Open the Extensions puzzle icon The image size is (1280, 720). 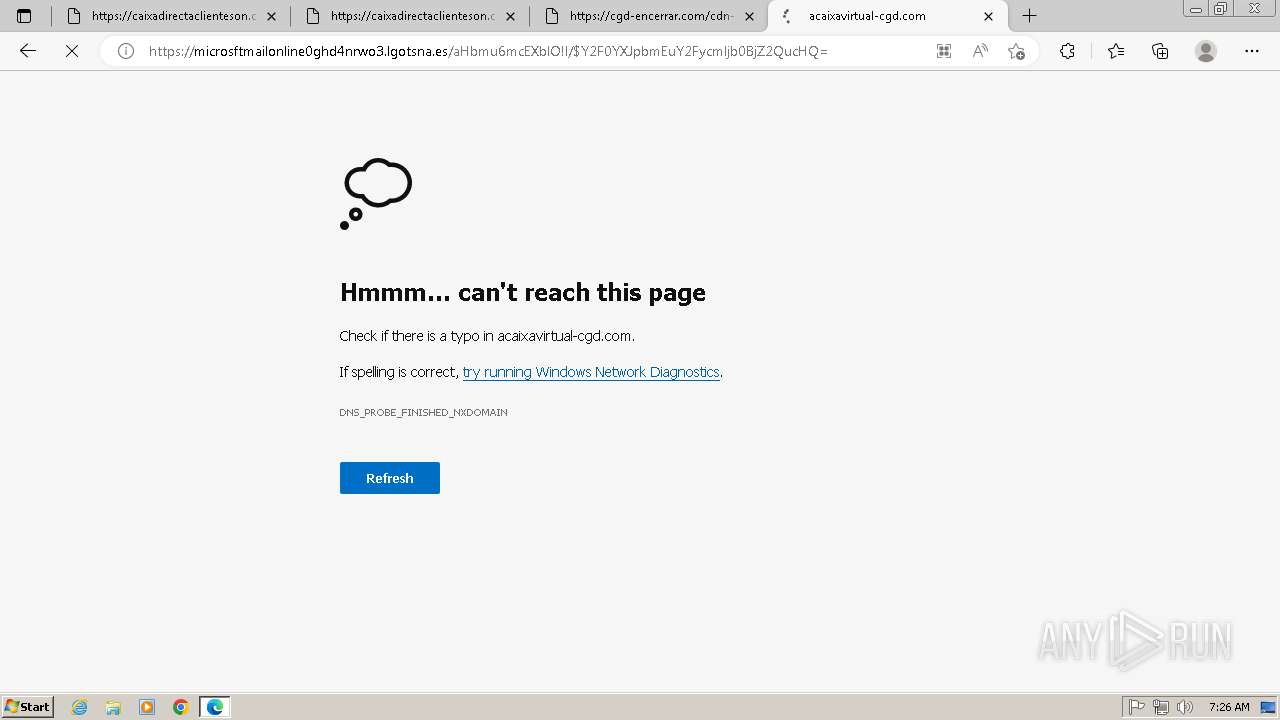(1067, 51)
